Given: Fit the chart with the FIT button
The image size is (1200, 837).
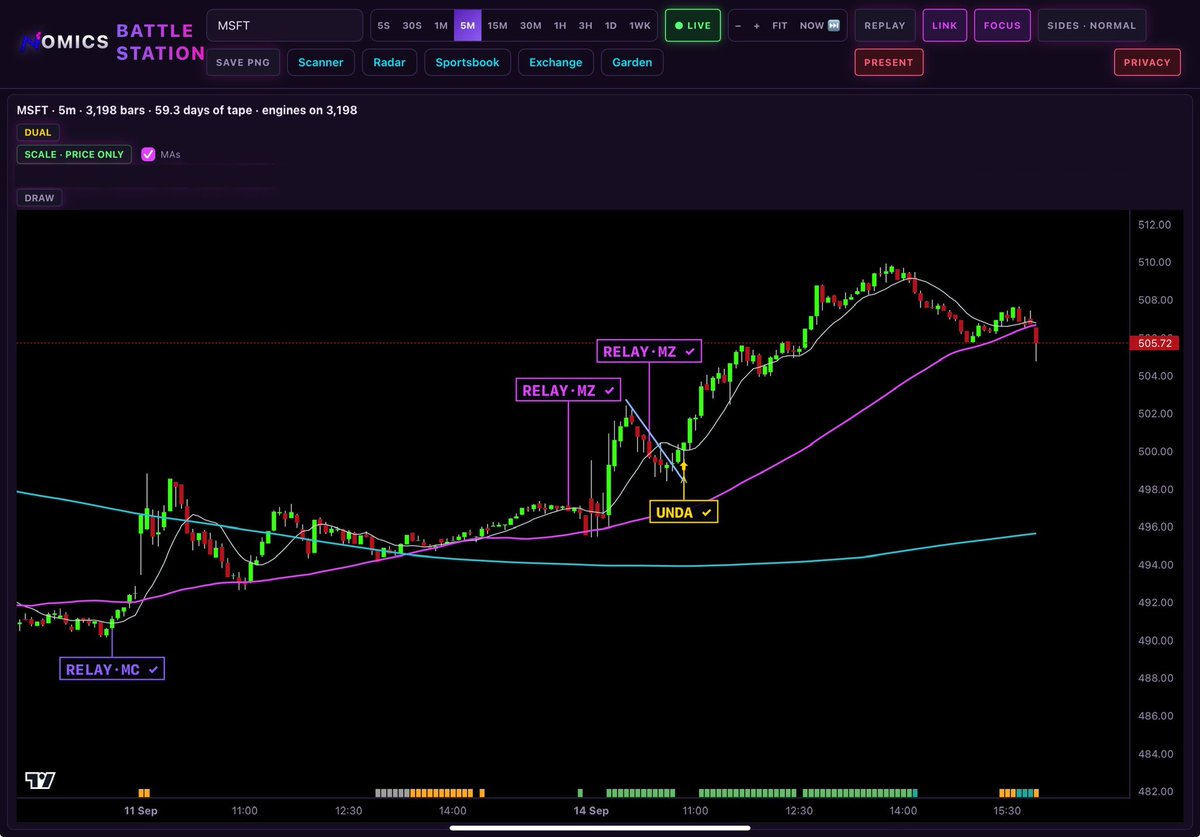Looking at the screenshot, I should (781, 26).
